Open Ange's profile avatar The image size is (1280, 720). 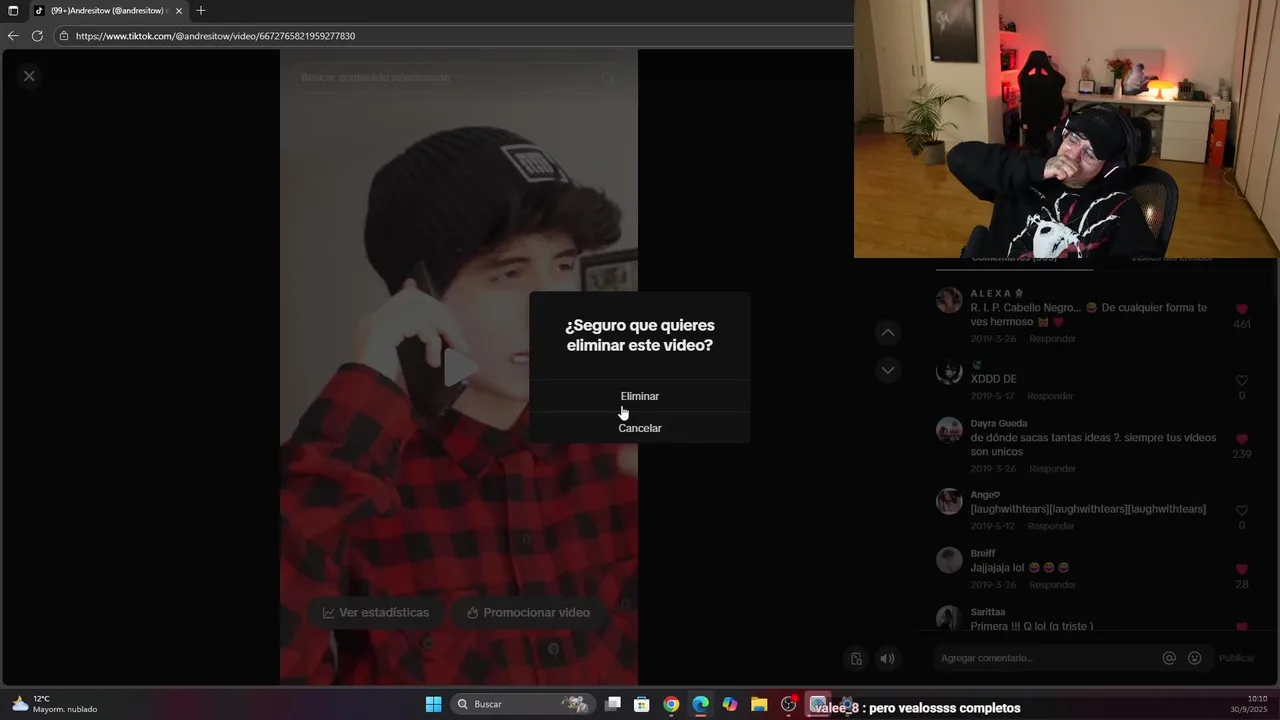tap(949, 501)
